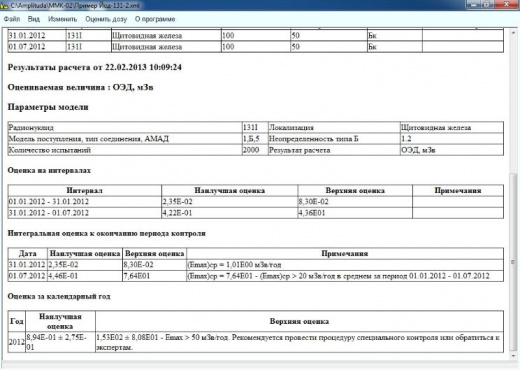Click interval '01.01.2012 - 31.01.2012' cell
Image resolution: width=520 pixels, height=370 pixels.
[x=85, y=202]
